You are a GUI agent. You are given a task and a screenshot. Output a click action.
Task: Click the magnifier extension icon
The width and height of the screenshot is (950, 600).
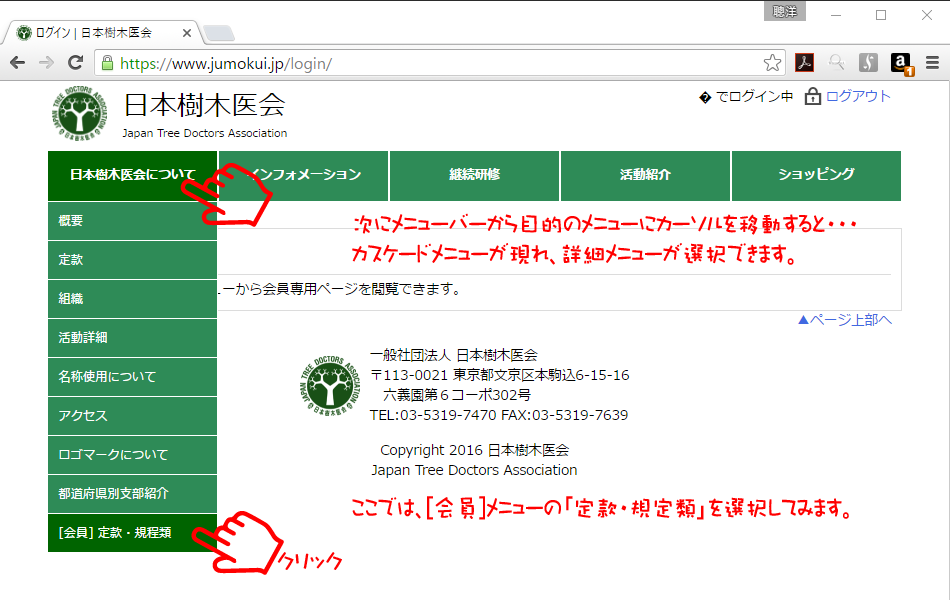pyautogui.click(x=837, y=62)
